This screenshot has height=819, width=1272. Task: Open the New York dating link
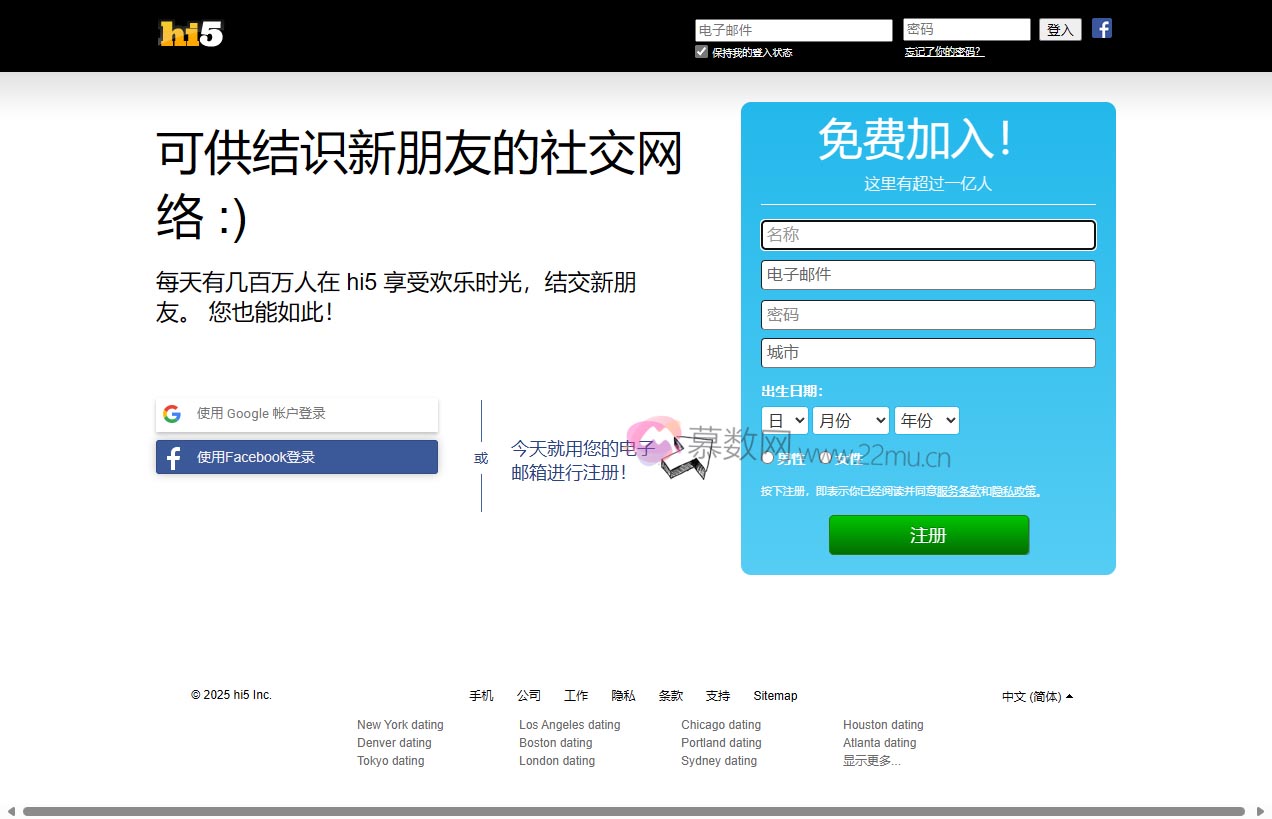pos(400,725)
